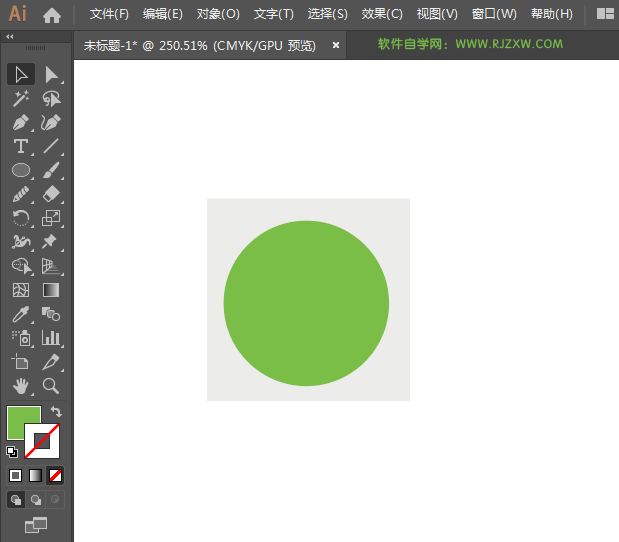Select the Type tool
Screen dimensions: 619x542
click(x=21, y=147)
